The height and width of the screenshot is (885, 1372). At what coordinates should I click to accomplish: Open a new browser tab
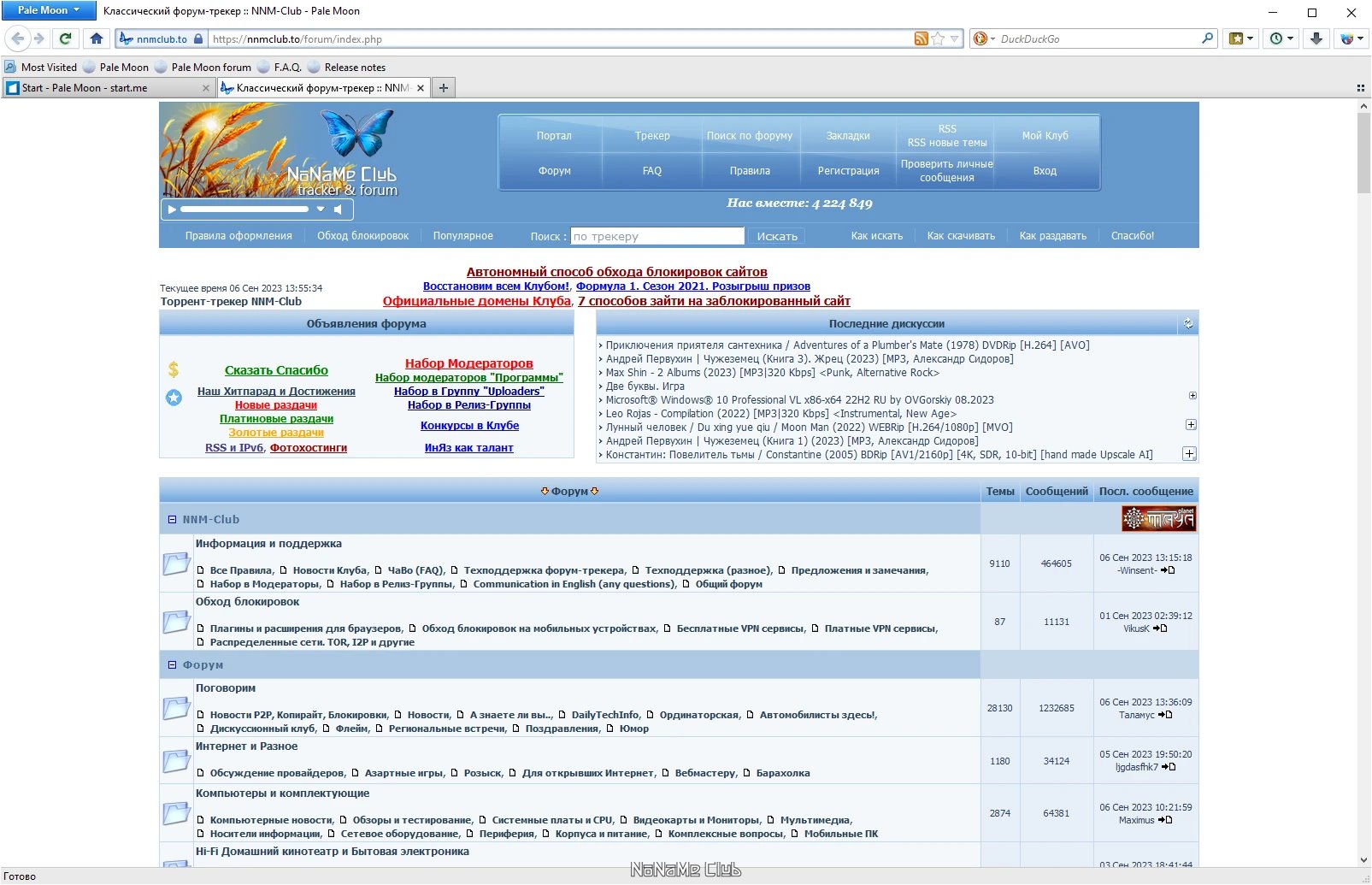(444, 87)
